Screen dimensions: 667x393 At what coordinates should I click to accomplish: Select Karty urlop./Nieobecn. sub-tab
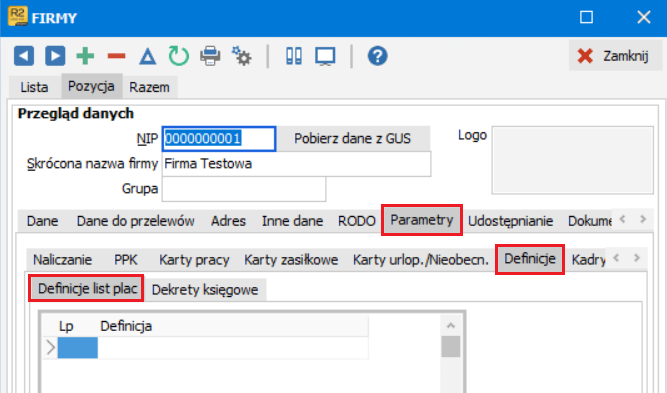[421, 259]
